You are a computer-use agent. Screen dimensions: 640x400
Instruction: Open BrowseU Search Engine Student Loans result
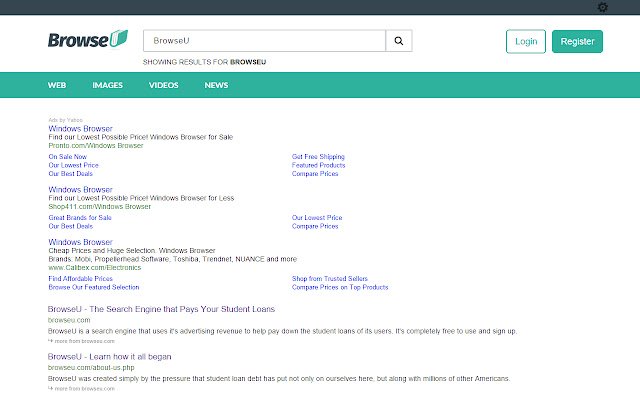(x=161, y=309)
